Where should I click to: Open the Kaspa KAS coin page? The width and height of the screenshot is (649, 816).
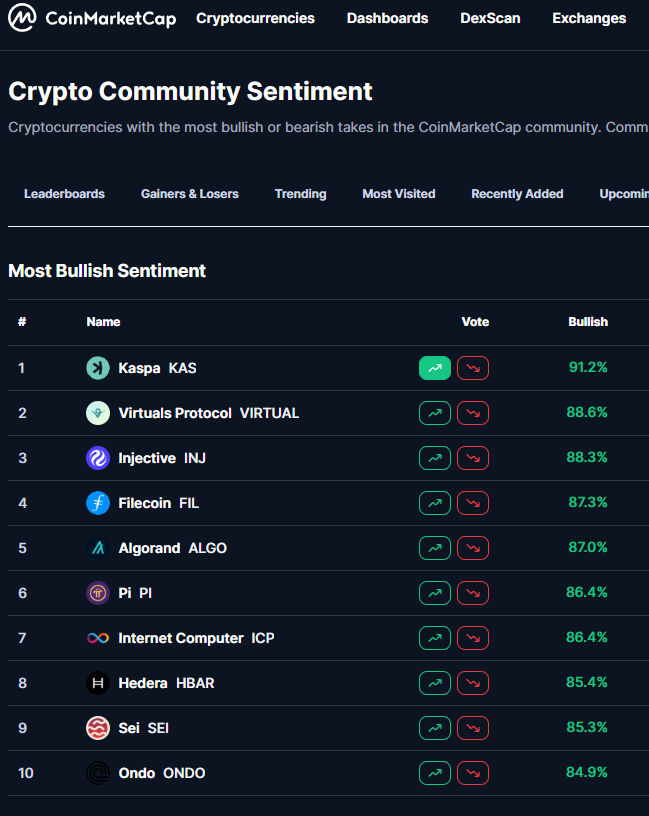coord(157,368)
